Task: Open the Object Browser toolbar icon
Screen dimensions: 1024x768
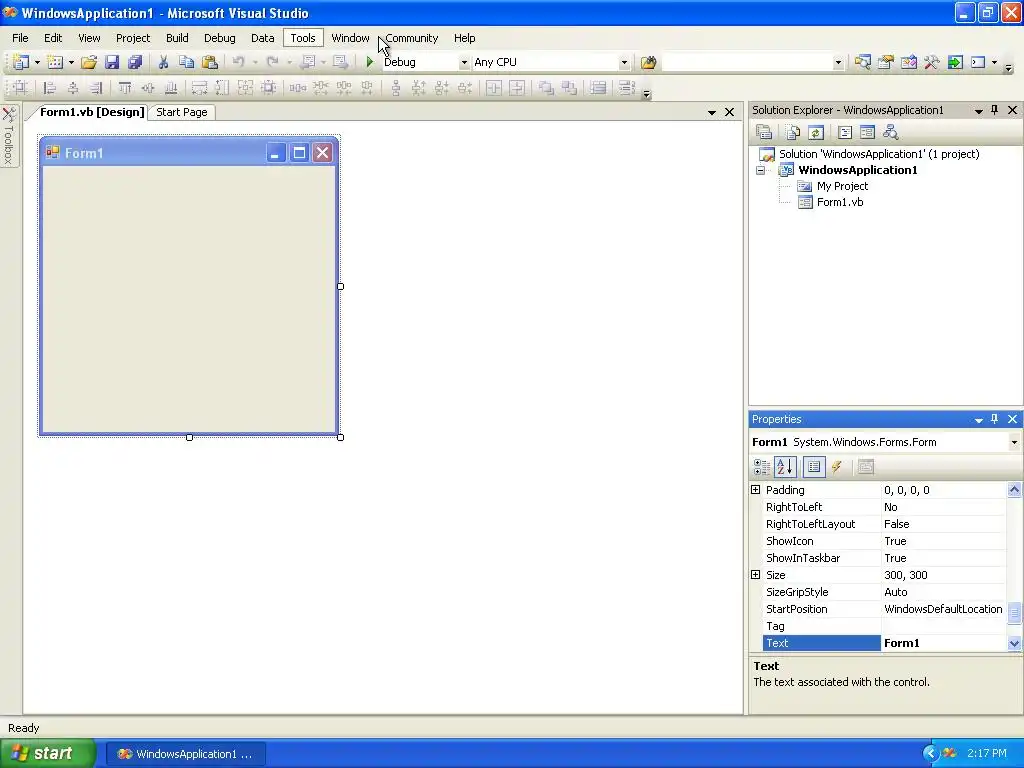Action: coord(908,62)
